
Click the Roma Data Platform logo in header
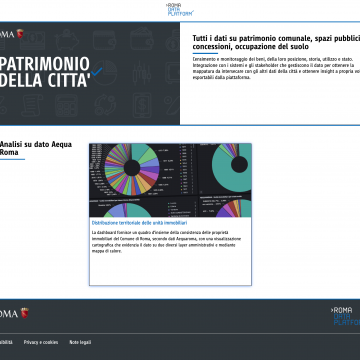point(180,9)
